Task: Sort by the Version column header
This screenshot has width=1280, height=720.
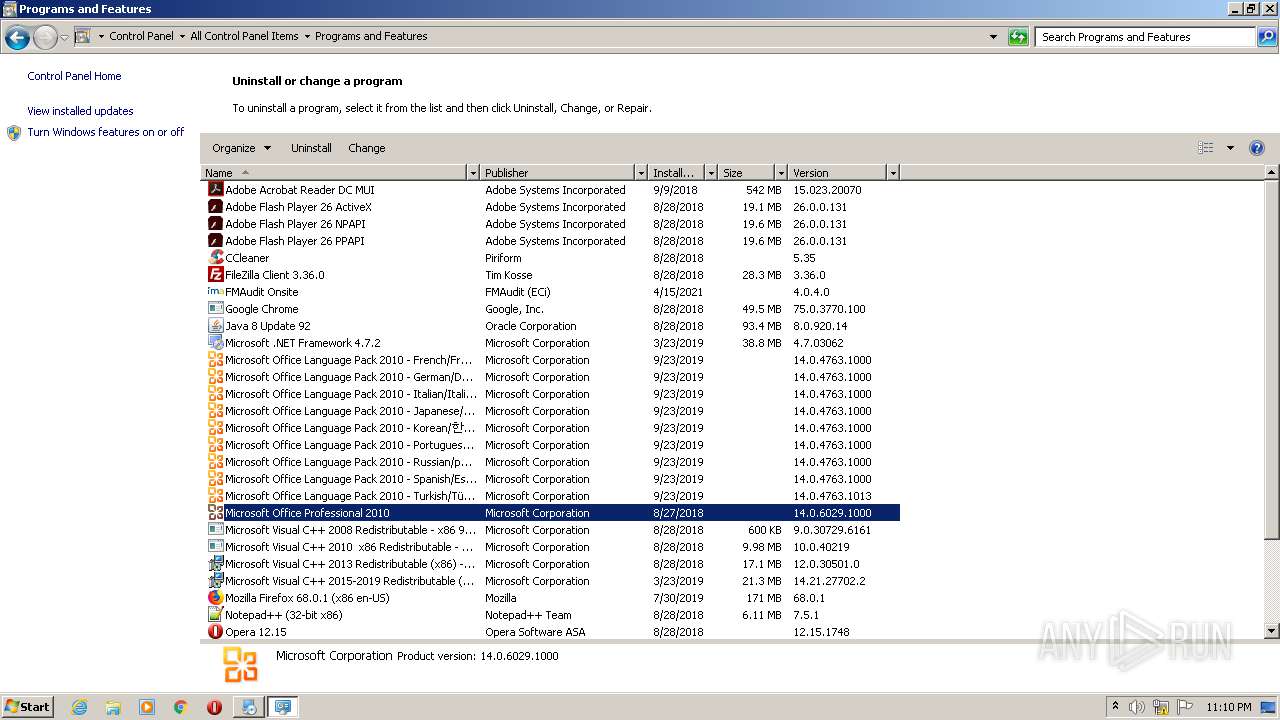Action: (x=837, y=172)
